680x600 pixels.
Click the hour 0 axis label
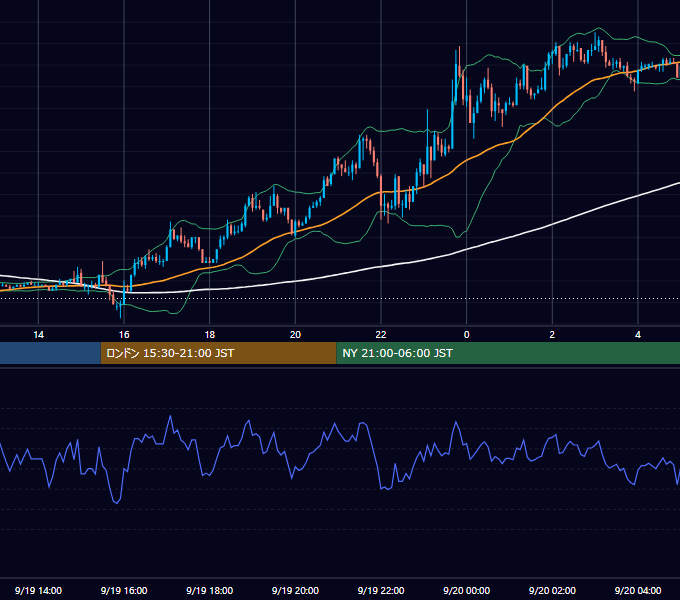[467, 334]
